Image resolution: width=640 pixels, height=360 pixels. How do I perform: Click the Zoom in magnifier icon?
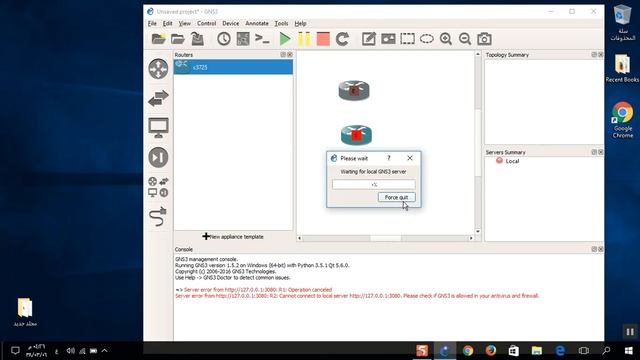point(446,39)
